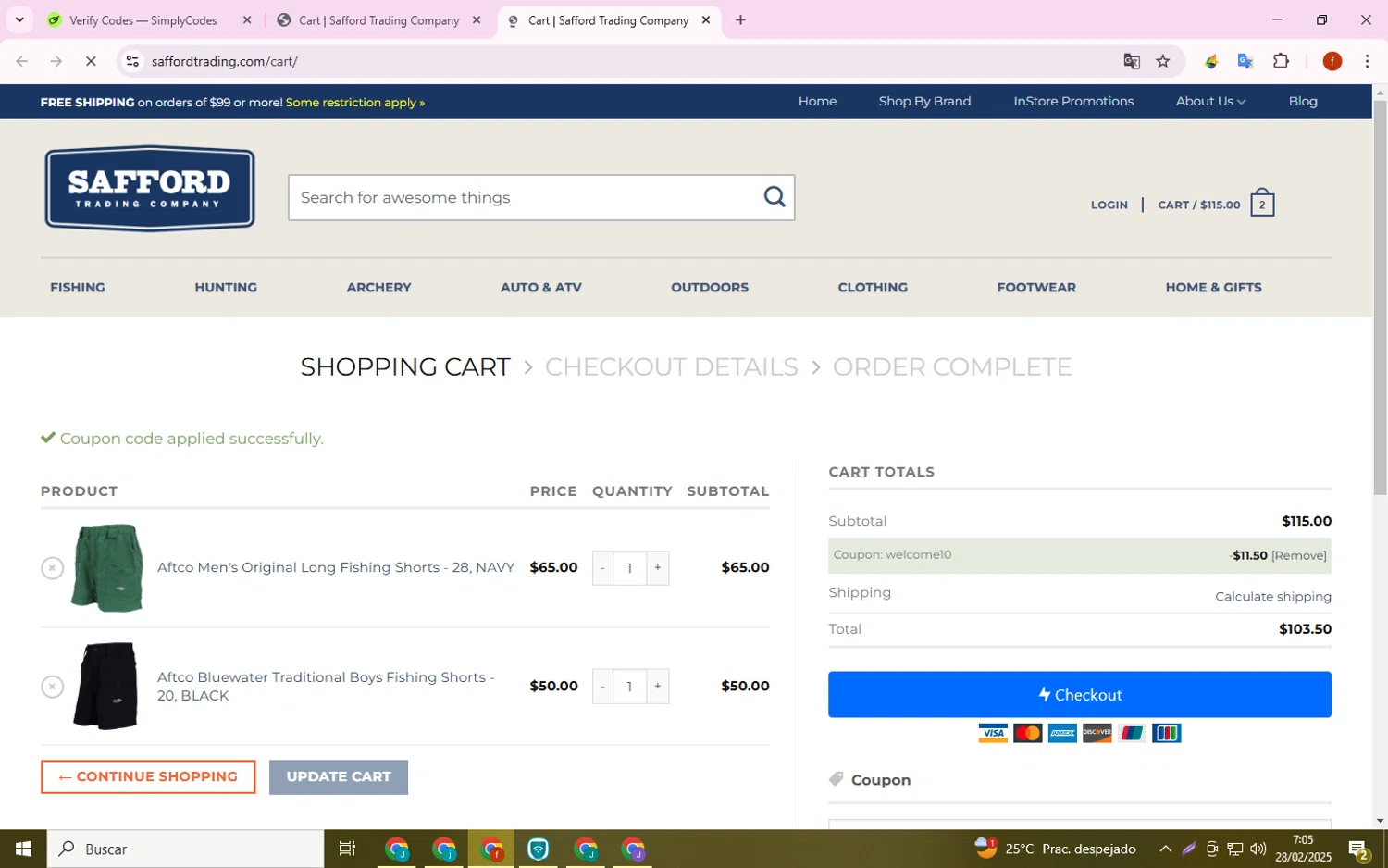Open the Chrome profile avatar
1388x868 pixels.
click(x=1332, y=61)
